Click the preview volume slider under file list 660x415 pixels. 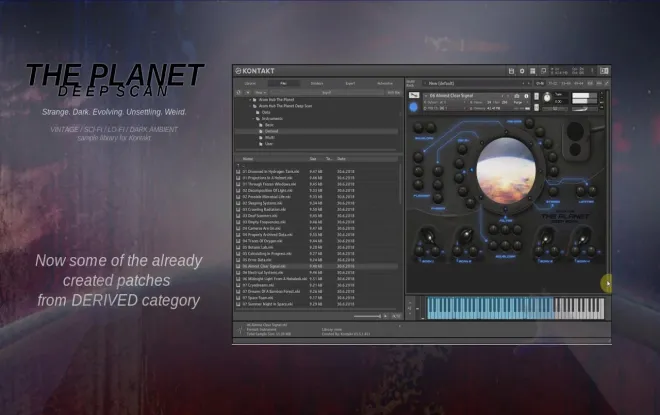coord(367,316)
